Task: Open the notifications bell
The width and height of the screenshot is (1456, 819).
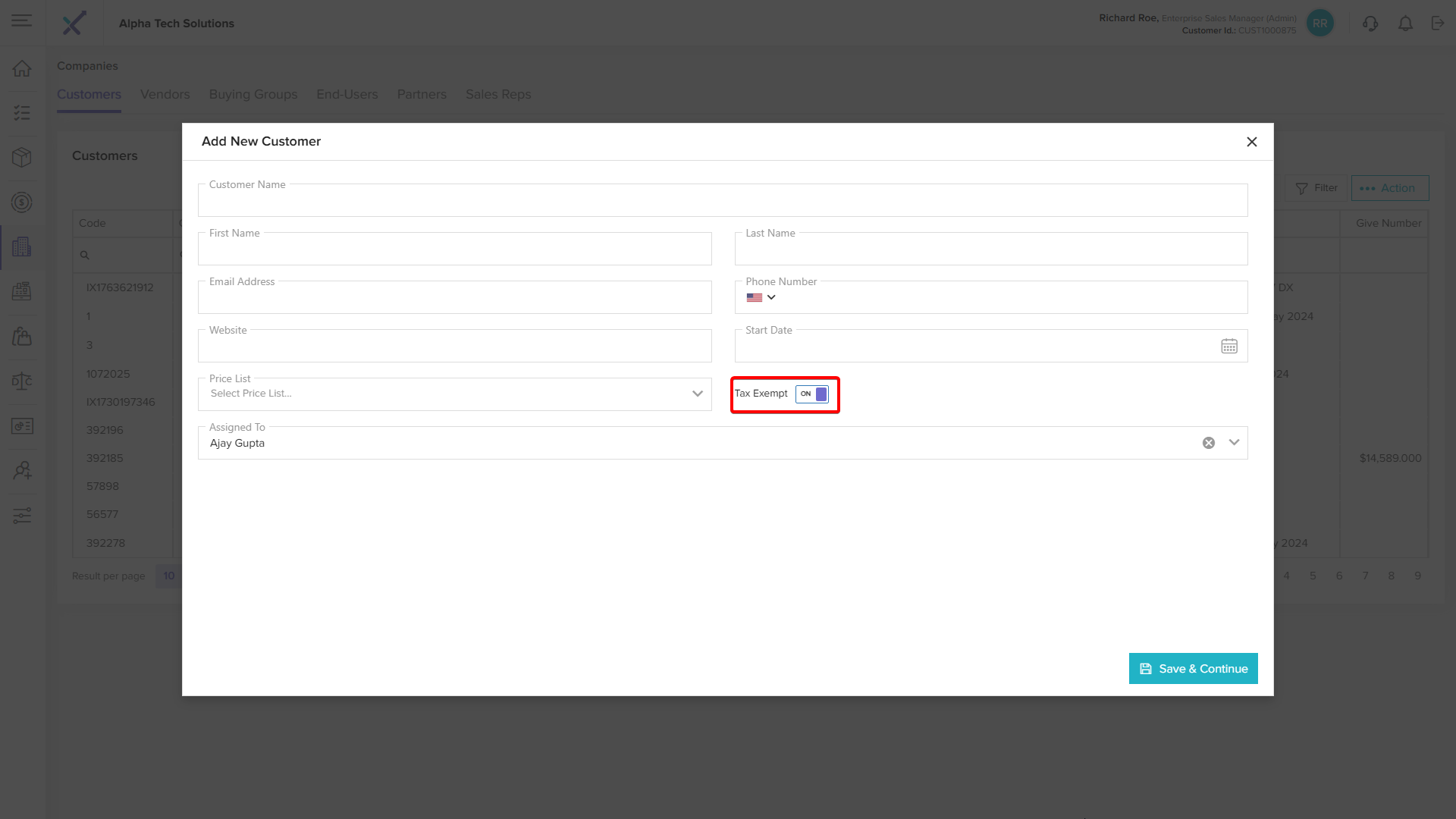Action: point(1405,24)
